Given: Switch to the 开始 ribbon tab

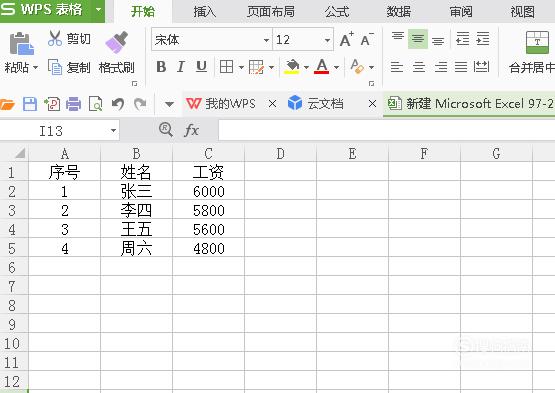Looking at the screenshot, I should click(143, 11).
